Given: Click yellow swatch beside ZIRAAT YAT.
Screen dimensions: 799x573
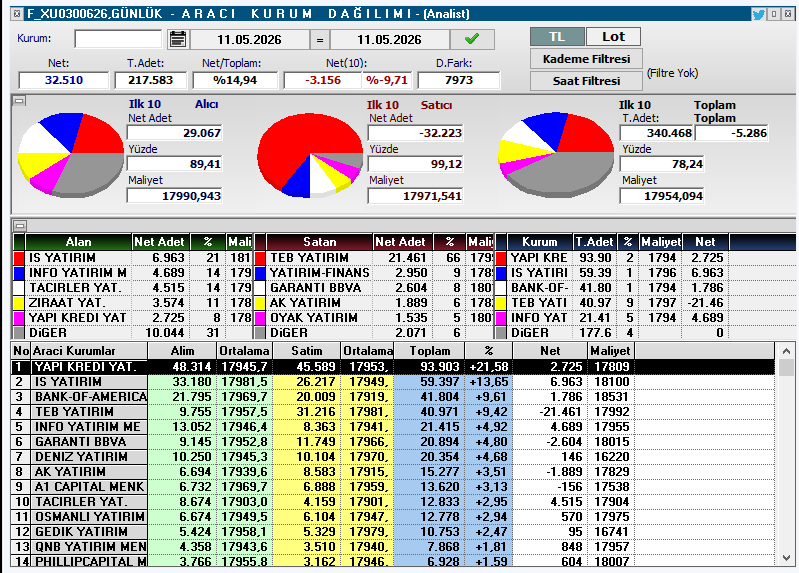Looking at the screenshot, I should [x=19, y=303].
